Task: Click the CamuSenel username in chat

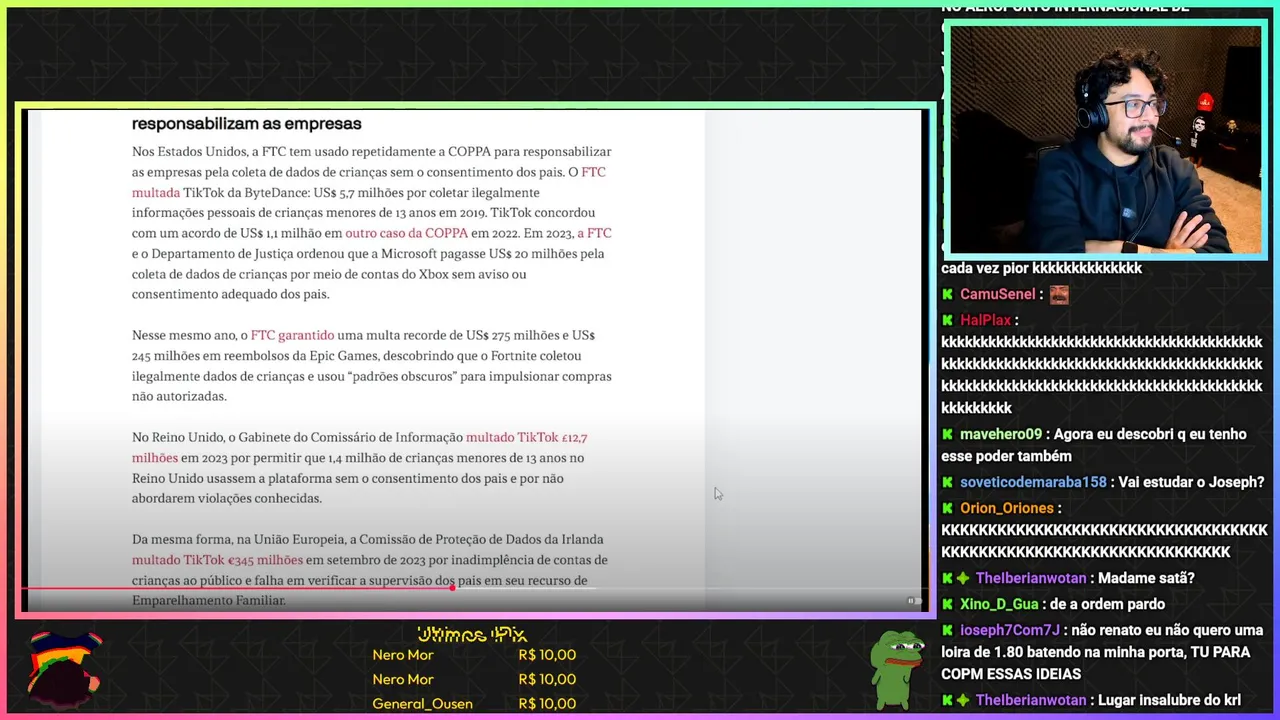Action: (997, 294)
